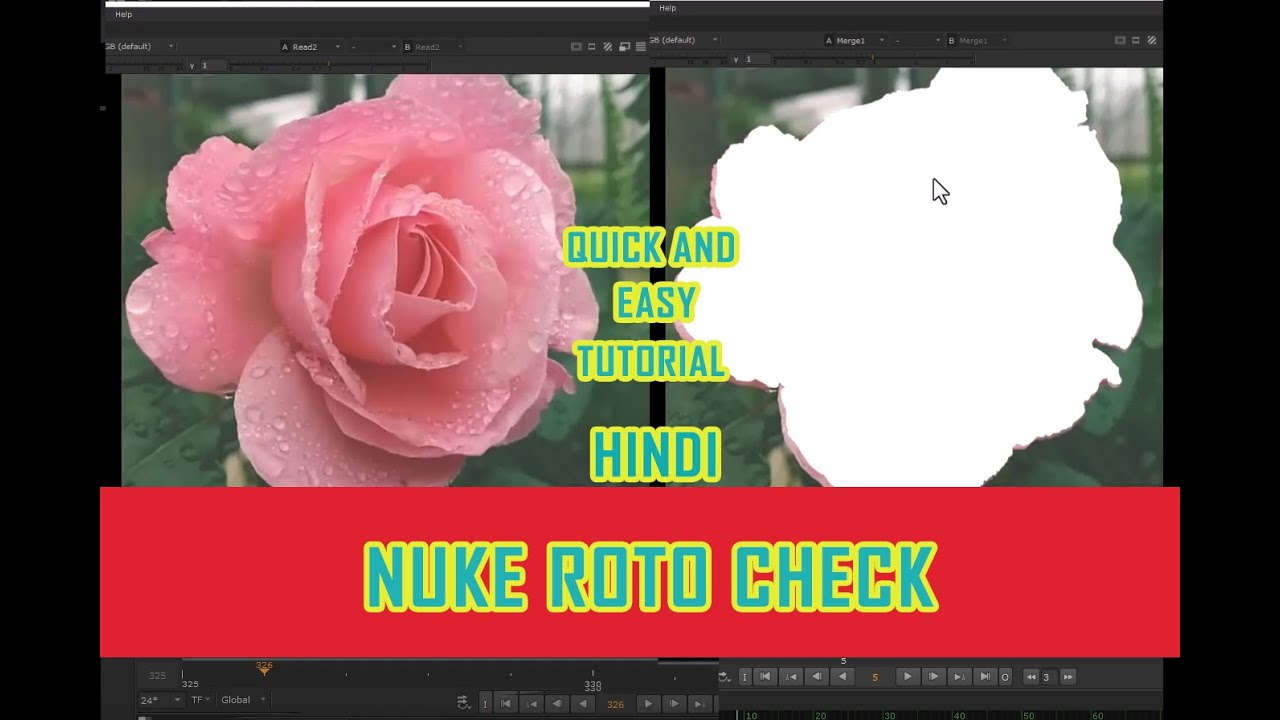Adjust the gamma slider in the left viewer
This screenshot has height=720, width=1280.
(x=330, y=65)
